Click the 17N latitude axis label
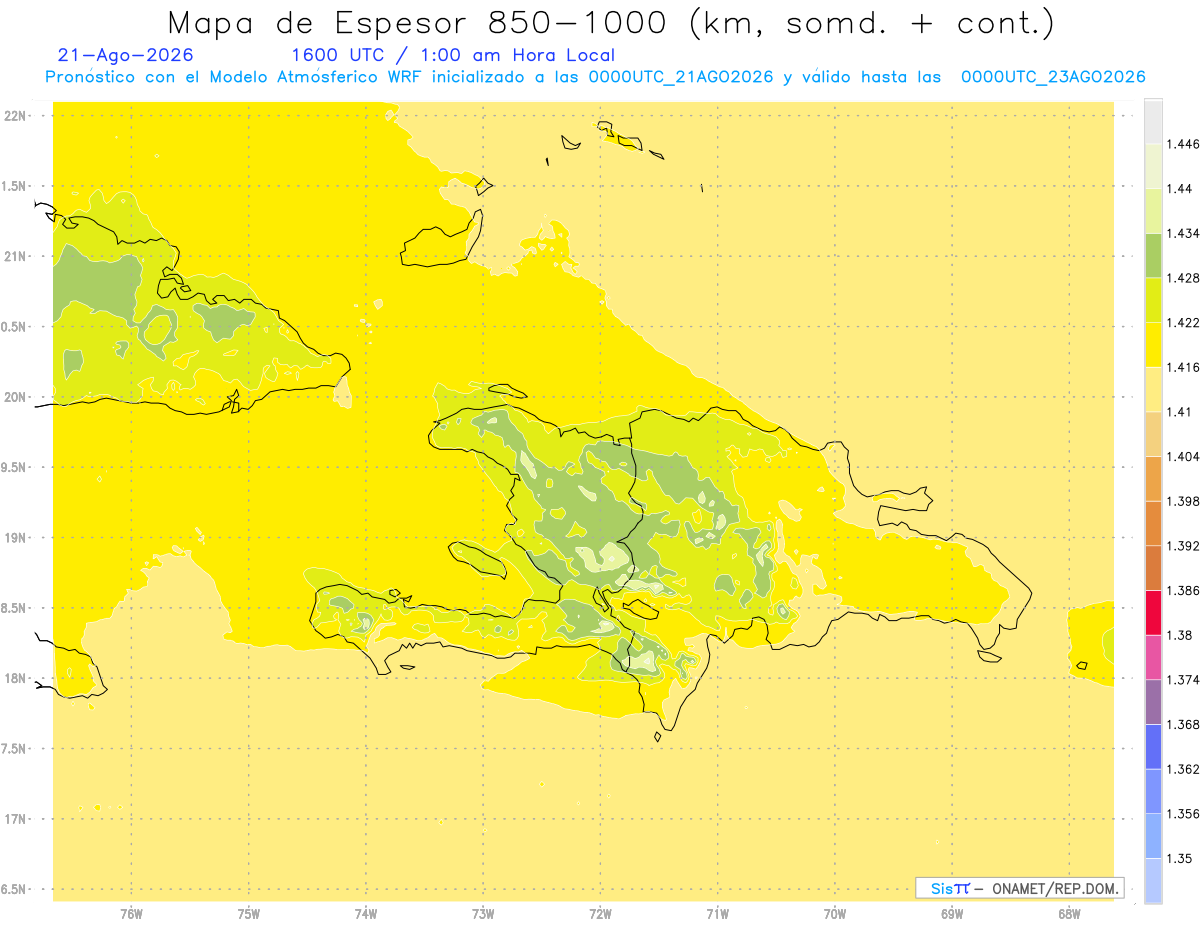This screenshot has width=1200, height=927. pos(14,819)
